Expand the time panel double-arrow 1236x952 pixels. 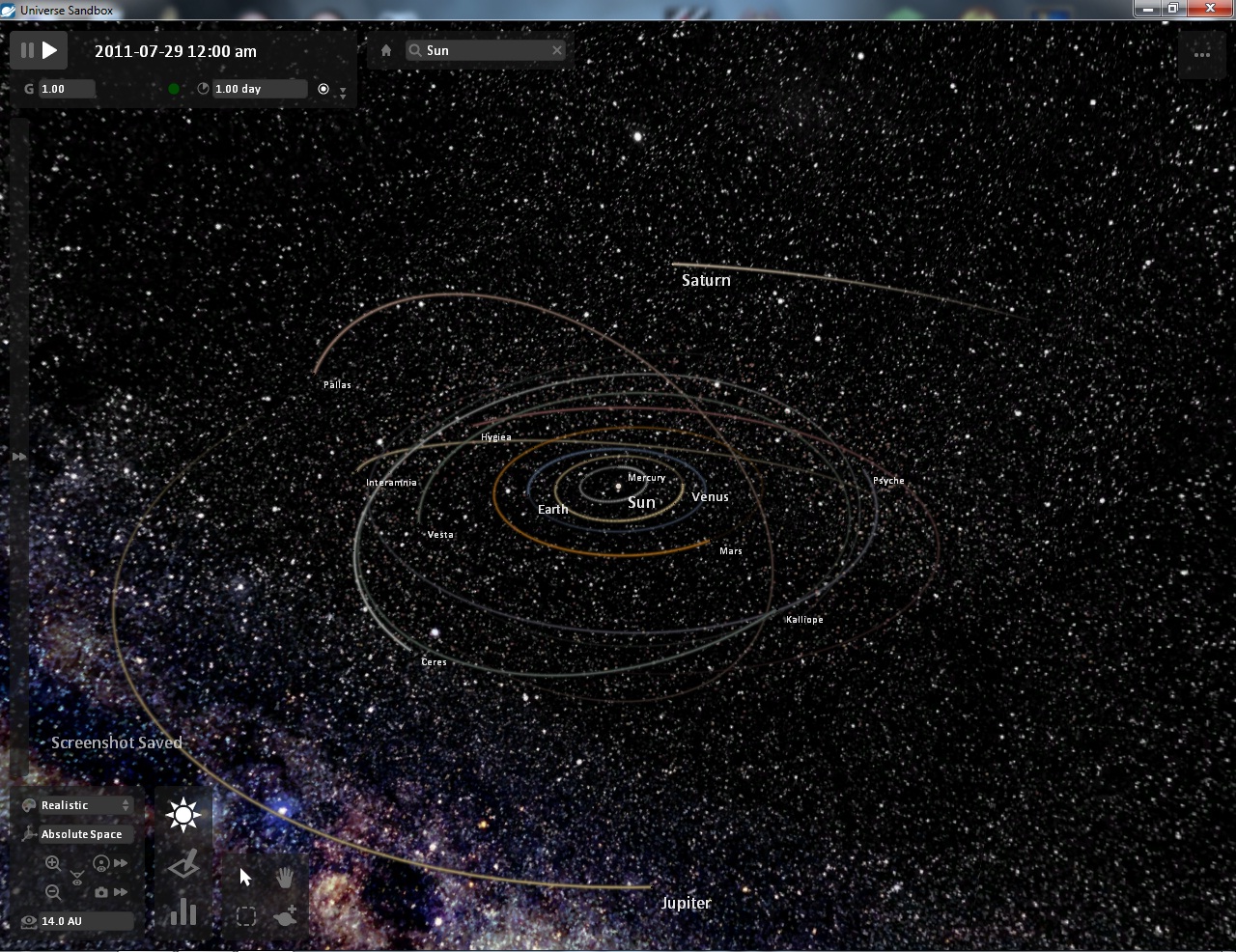tap(343, 93)
